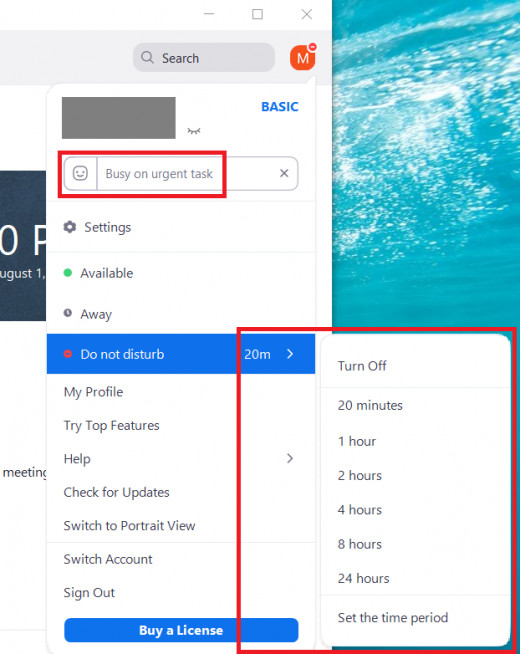The width and height of the screenshot is (520, 654).
Task: Turn Off do not disturb
Action: coord(362,366)
